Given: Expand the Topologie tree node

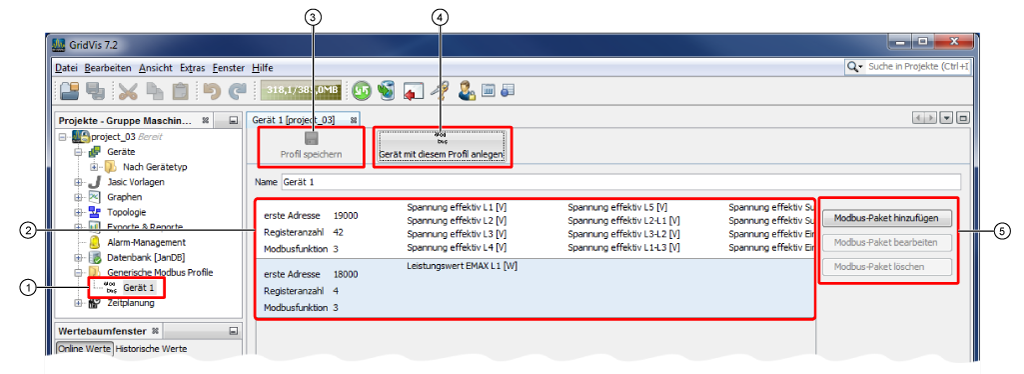Looking at the screenshot, I should tap(78, 212).
